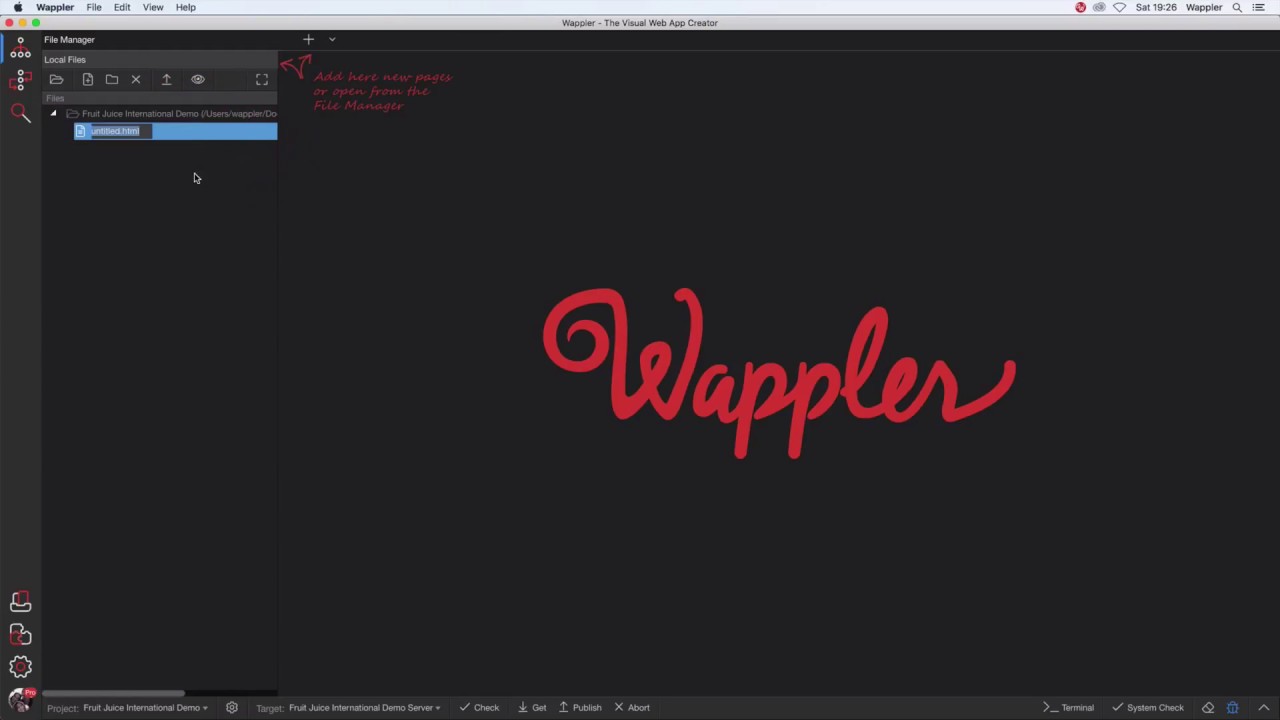Open the Wappler application menu
Viewport: 1280px width, 720px height.
[55, 7]
